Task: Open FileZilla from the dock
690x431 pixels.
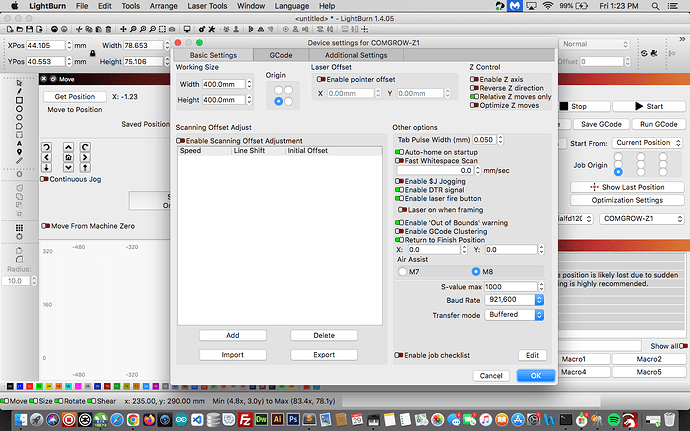Action: tap(245, 419)
